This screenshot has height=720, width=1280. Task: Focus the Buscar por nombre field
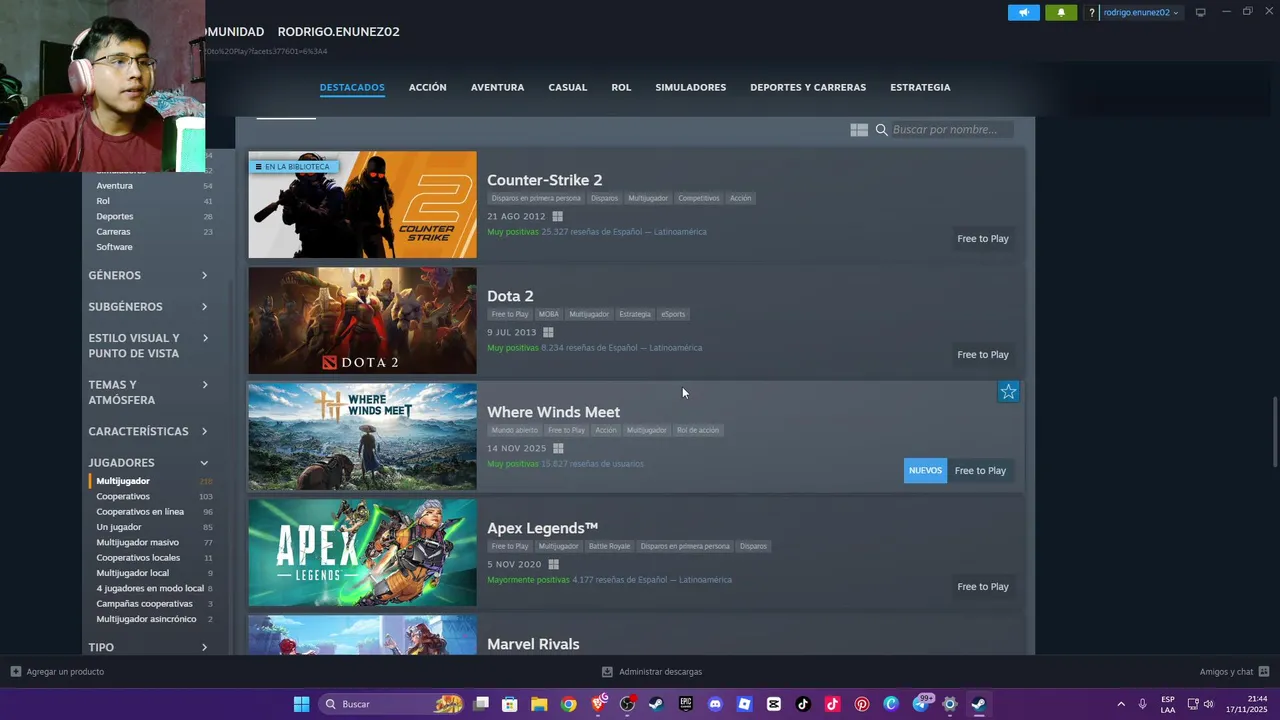point(950,130)
